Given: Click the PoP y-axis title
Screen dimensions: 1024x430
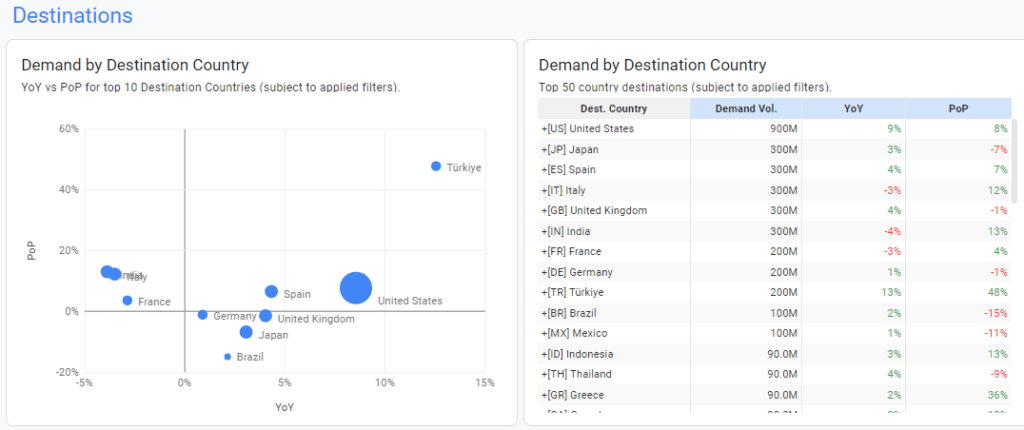Looking at the screenshot, I should tap(31, 252).
